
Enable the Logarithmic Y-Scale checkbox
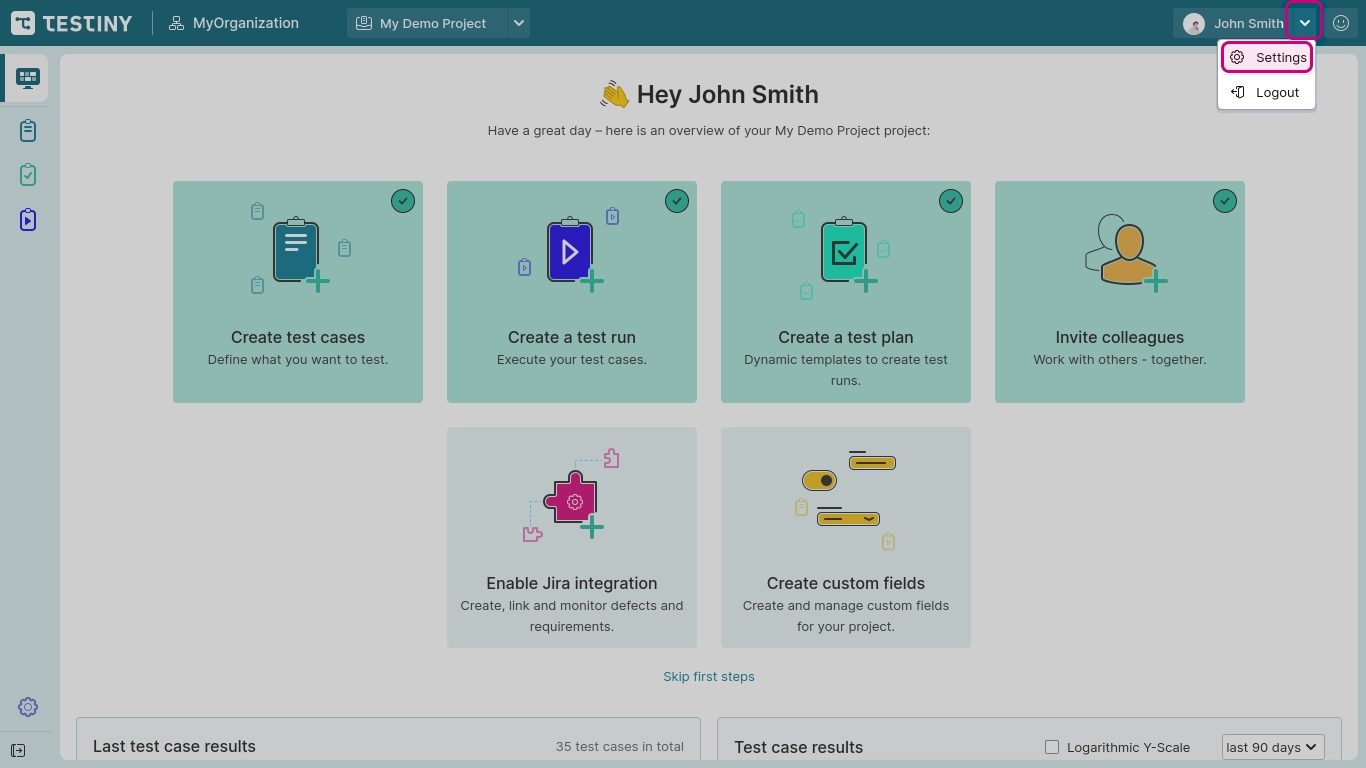pos(1052,747)
